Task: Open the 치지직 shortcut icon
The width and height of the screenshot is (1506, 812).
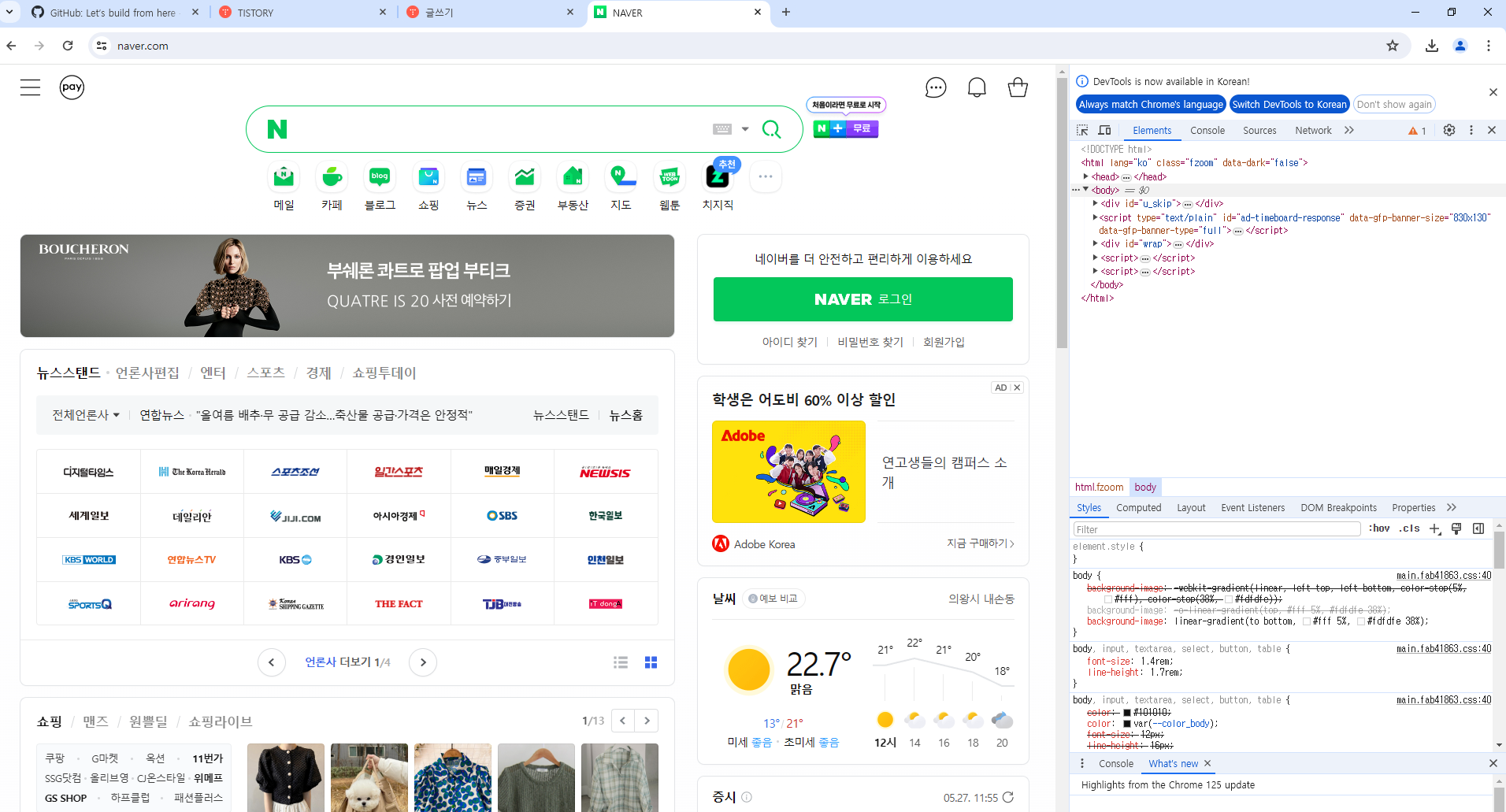Action: point(718,177)
